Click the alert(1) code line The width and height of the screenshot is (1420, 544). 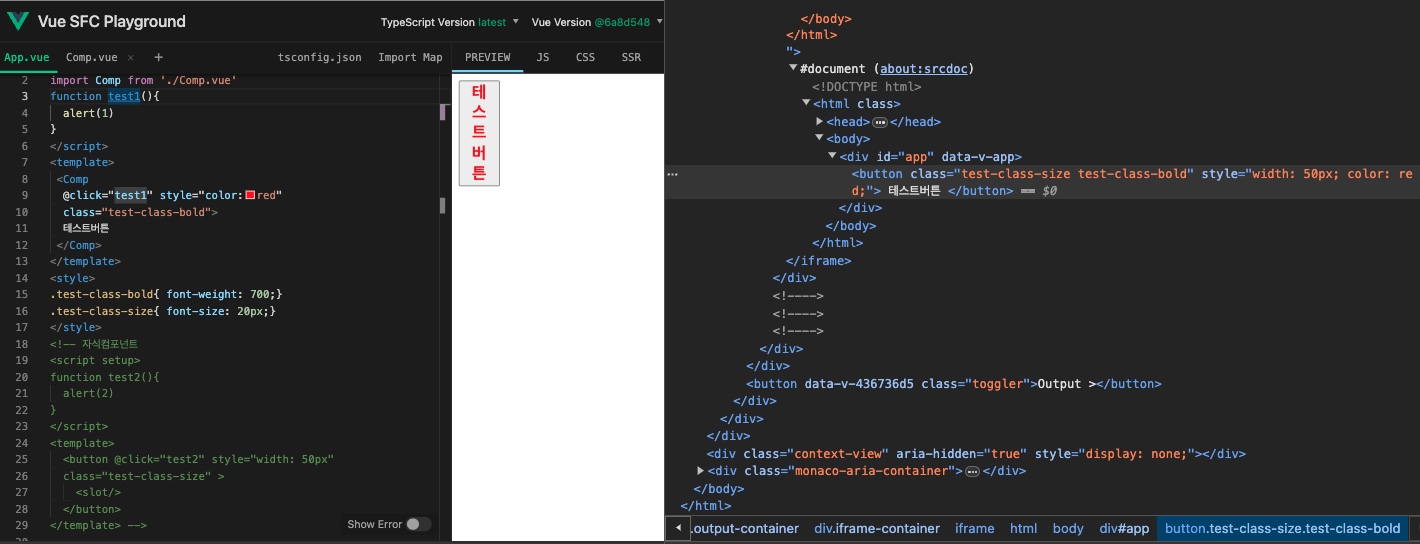click(88, 113)
